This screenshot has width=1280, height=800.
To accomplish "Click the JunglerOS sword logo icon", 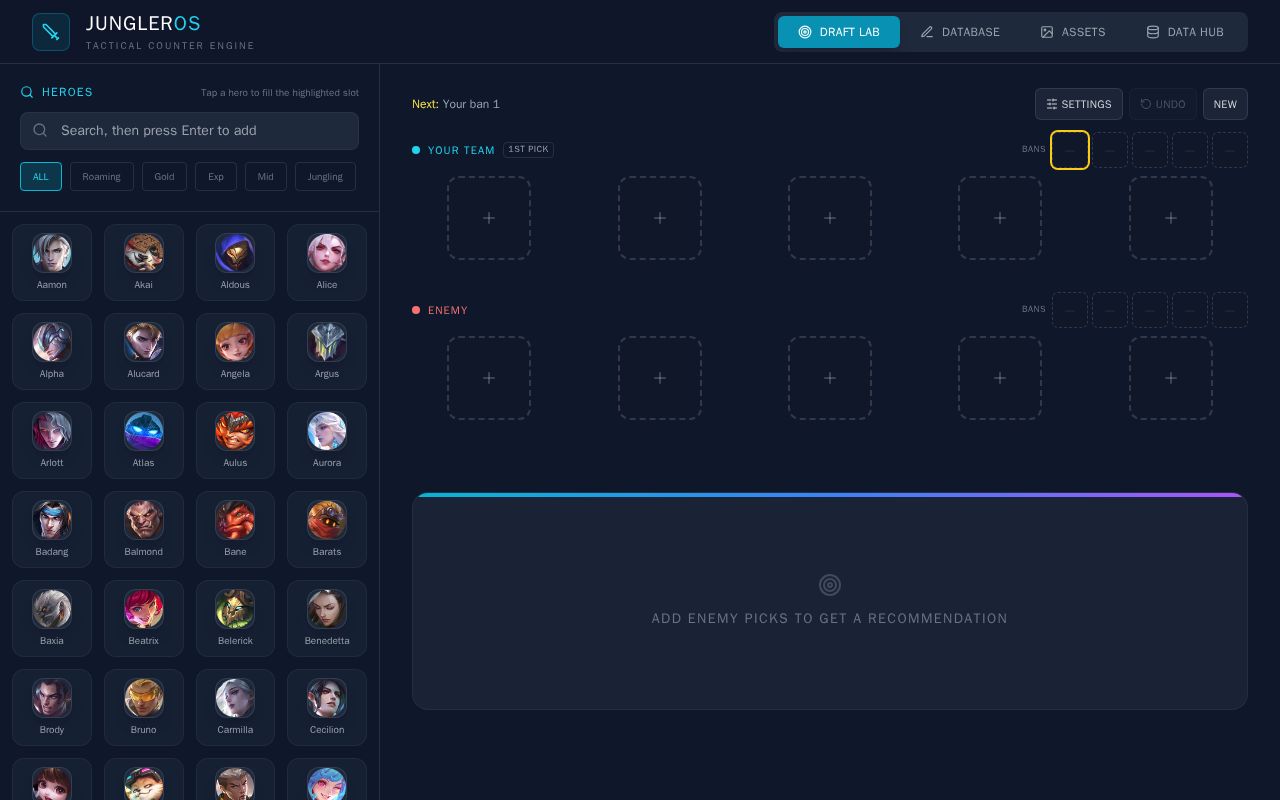I will (x=51, y=32).
